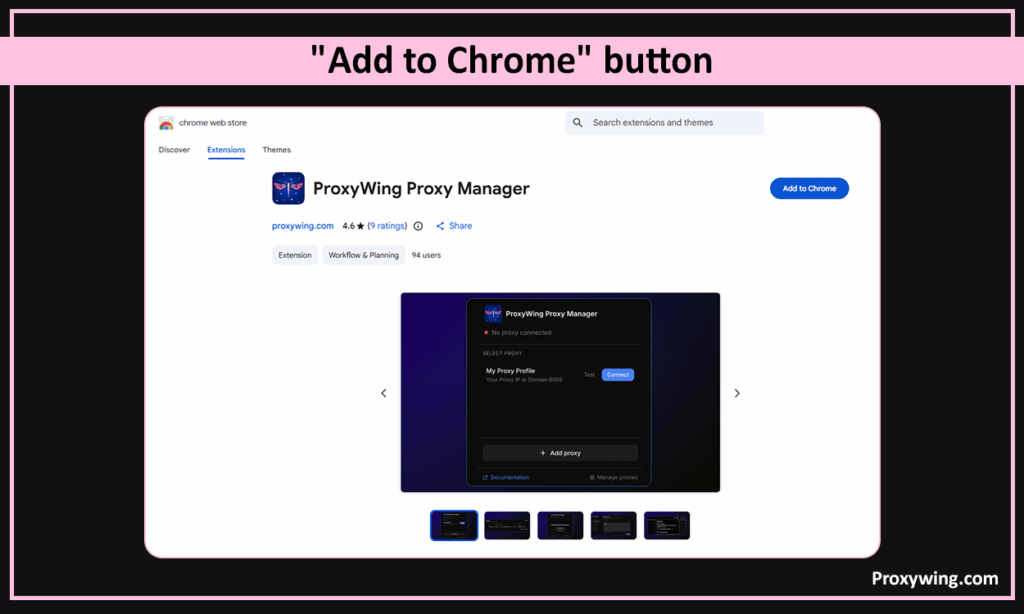
Task: Switch to the Extensions tab
Action: click(226, 150)
